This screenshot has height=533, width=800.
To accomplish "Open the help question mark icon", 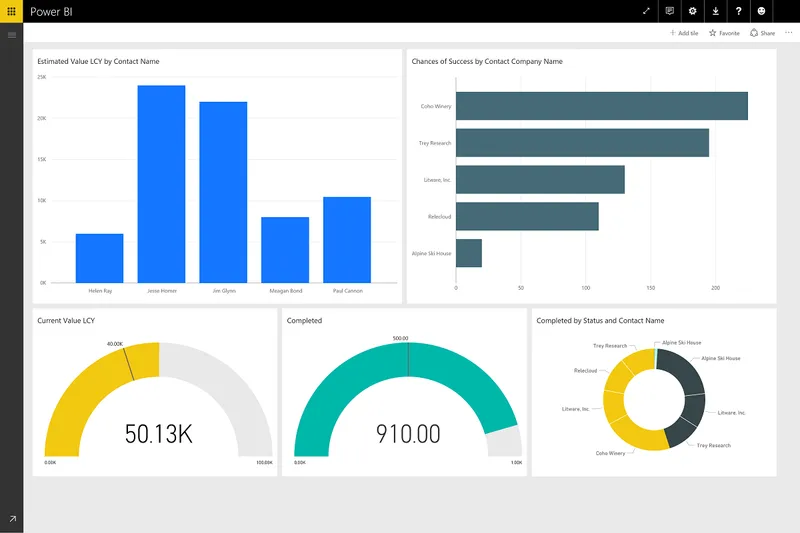I will click(x=738, y=11).
